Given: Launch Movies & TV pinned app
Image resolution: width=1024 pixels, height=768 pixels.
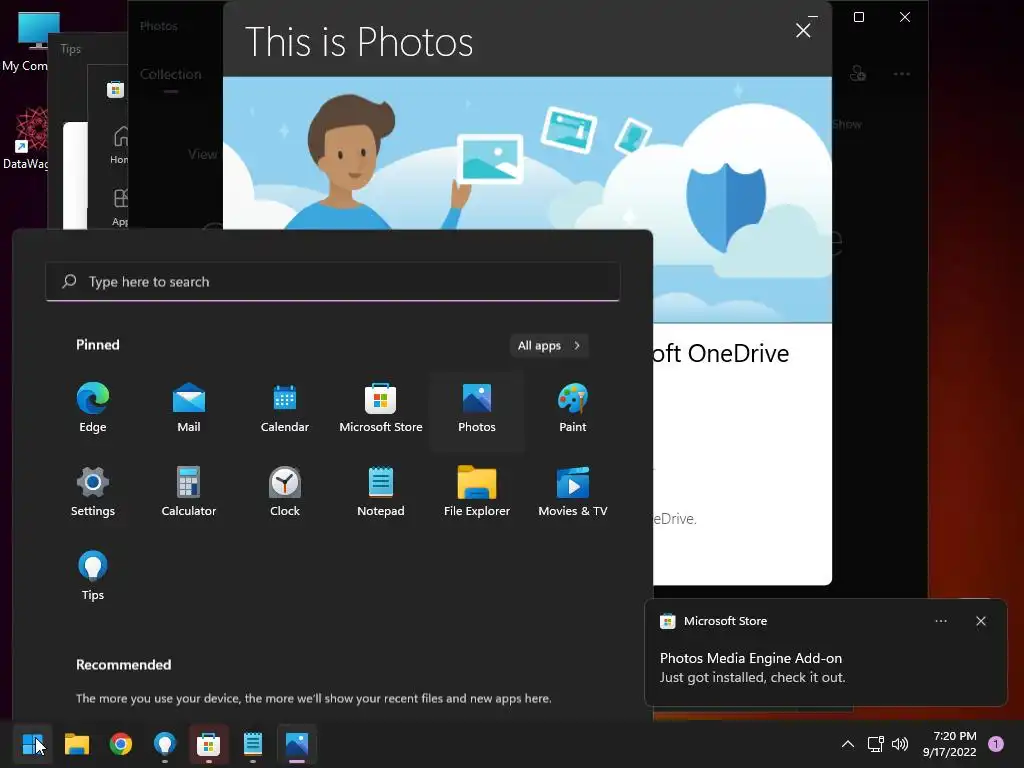Looking at the screenshot, I should [x=573, y=492].
